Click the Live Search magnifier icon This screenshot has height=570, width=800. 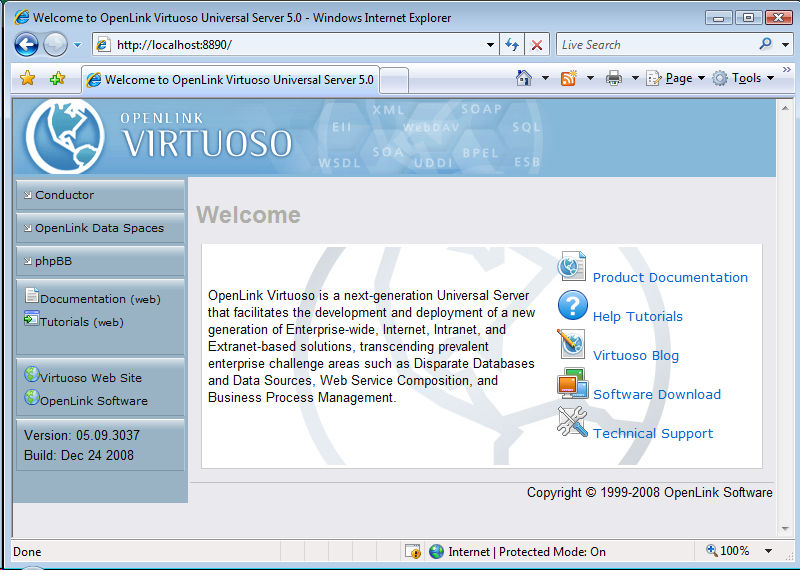tap(765, 44)
